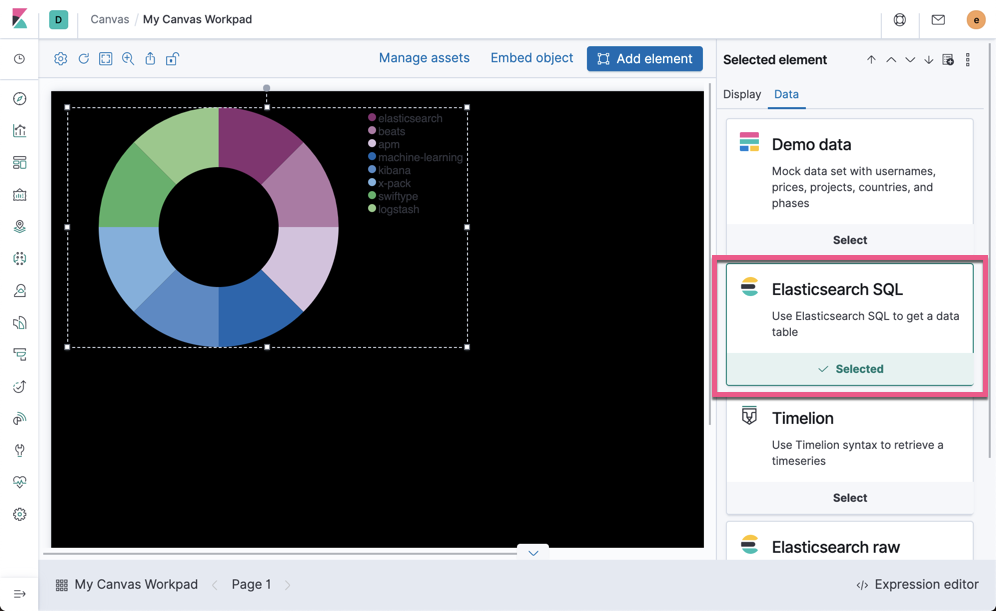Viewport: 996px width, 611px height.
Task: Select the Timelion data source
Action: (x=850, y=498)
